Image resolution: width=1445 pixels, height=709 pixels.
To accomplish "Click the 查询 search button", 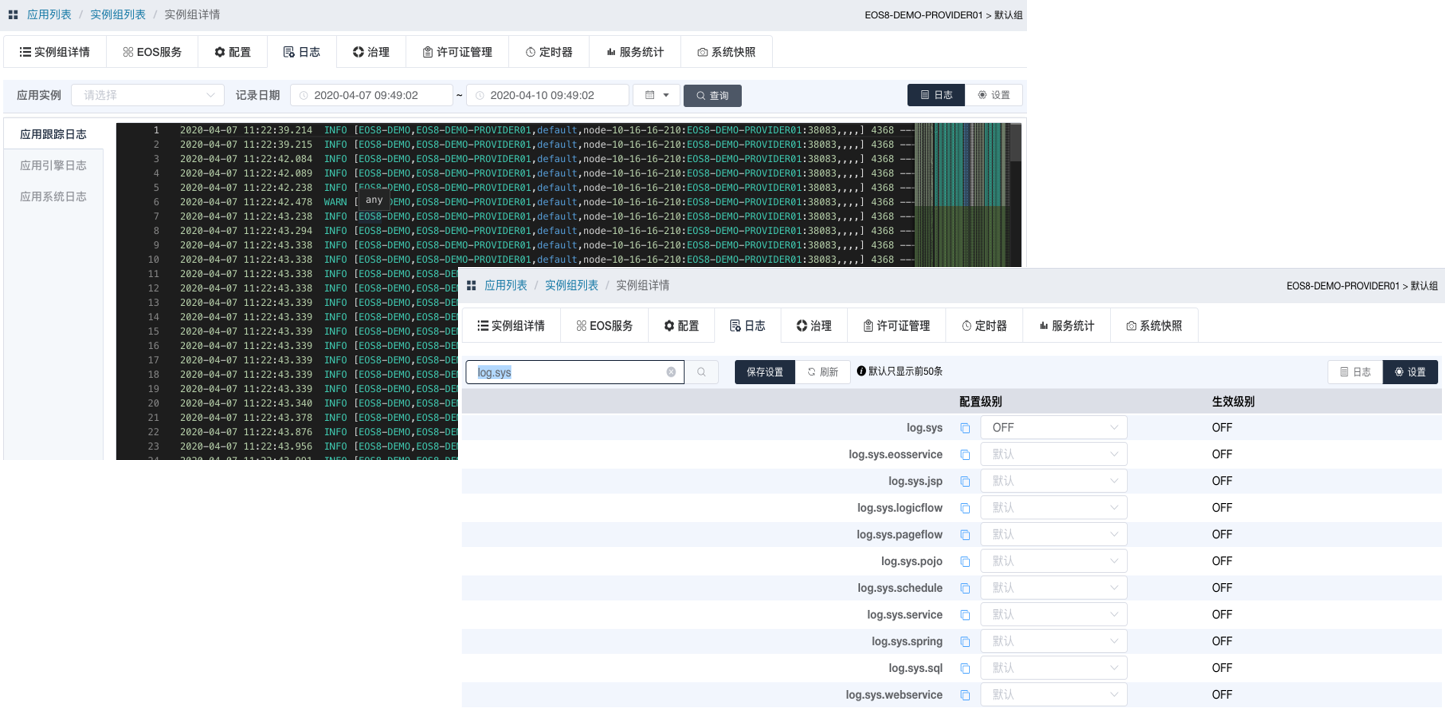I will 712,96.
